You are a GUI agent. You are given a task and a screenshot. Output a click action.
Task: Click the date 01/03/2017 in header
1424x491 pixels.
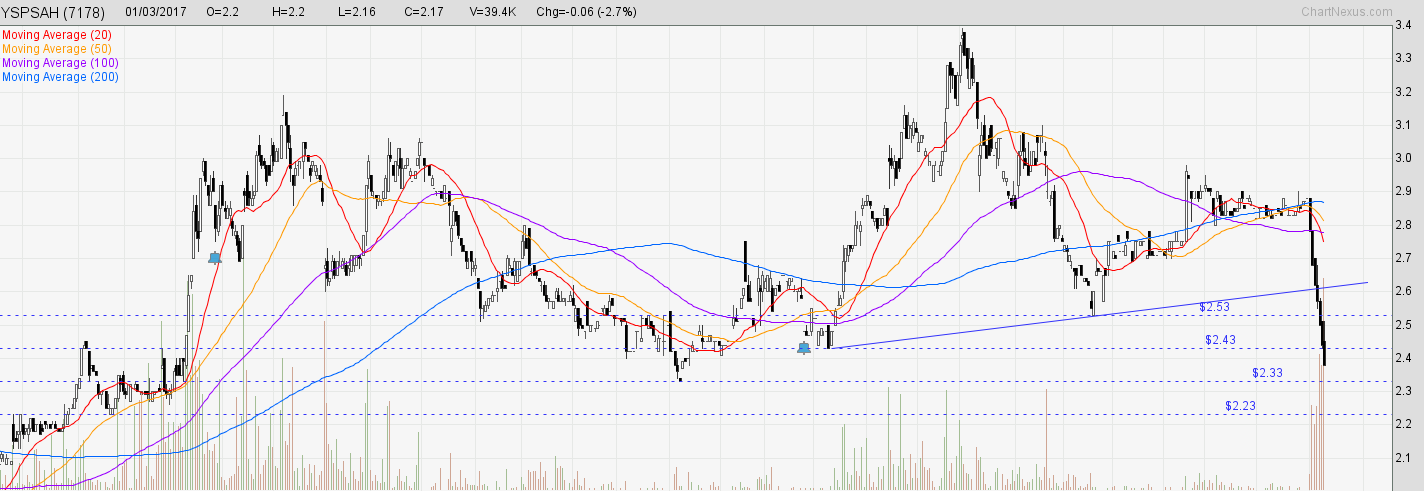156,12
